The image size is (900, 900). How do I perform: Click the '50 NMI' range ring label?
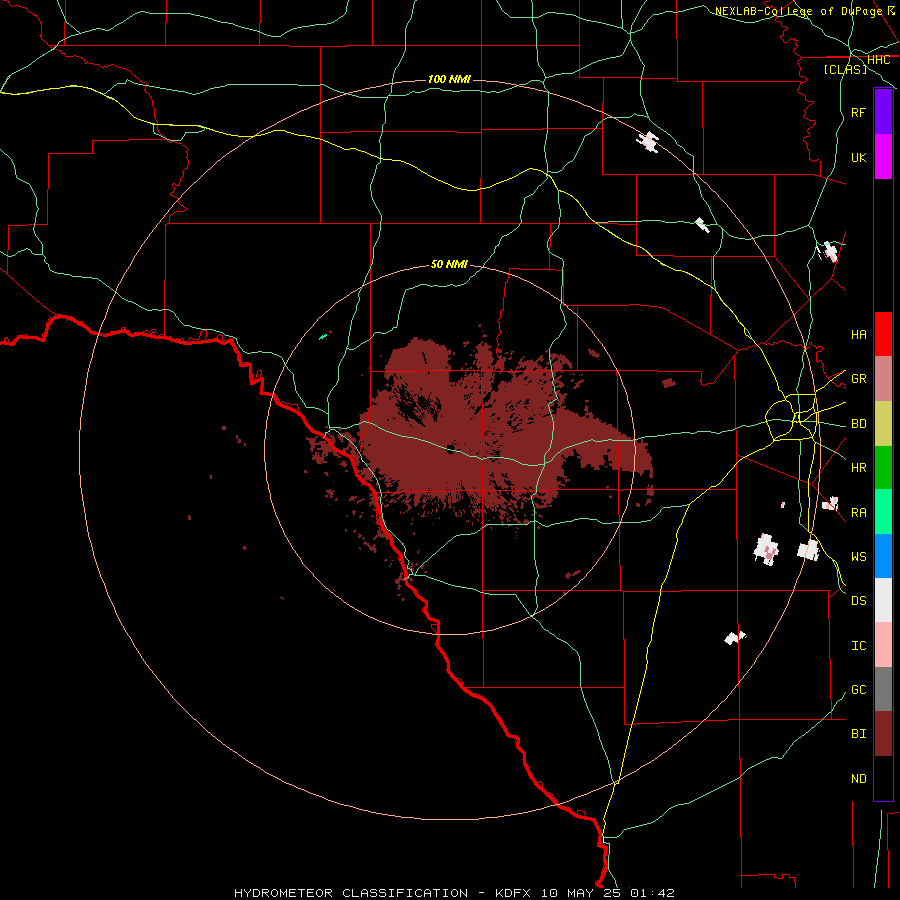coord(449,264)
